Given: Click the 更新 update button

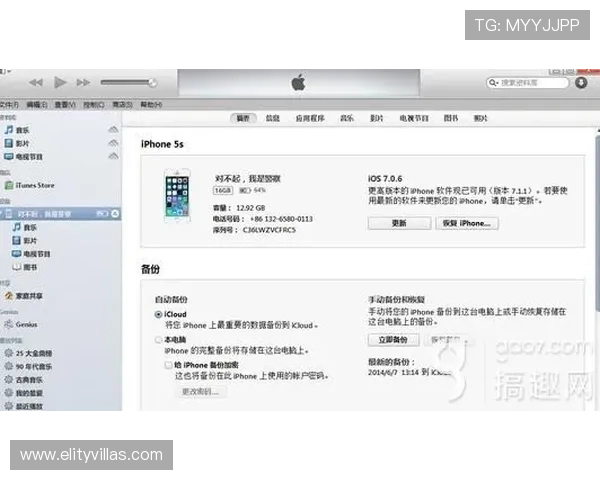Looking at the screenshot, I should point(399,223).
